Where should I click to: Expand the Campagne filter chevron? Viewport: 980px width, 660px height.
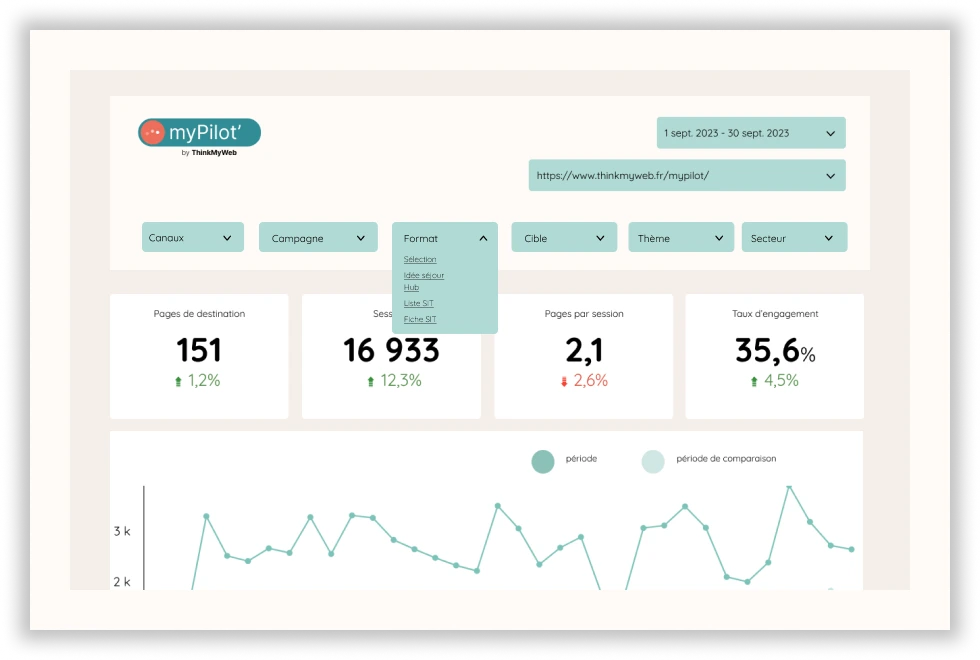[x=361, y=238]
